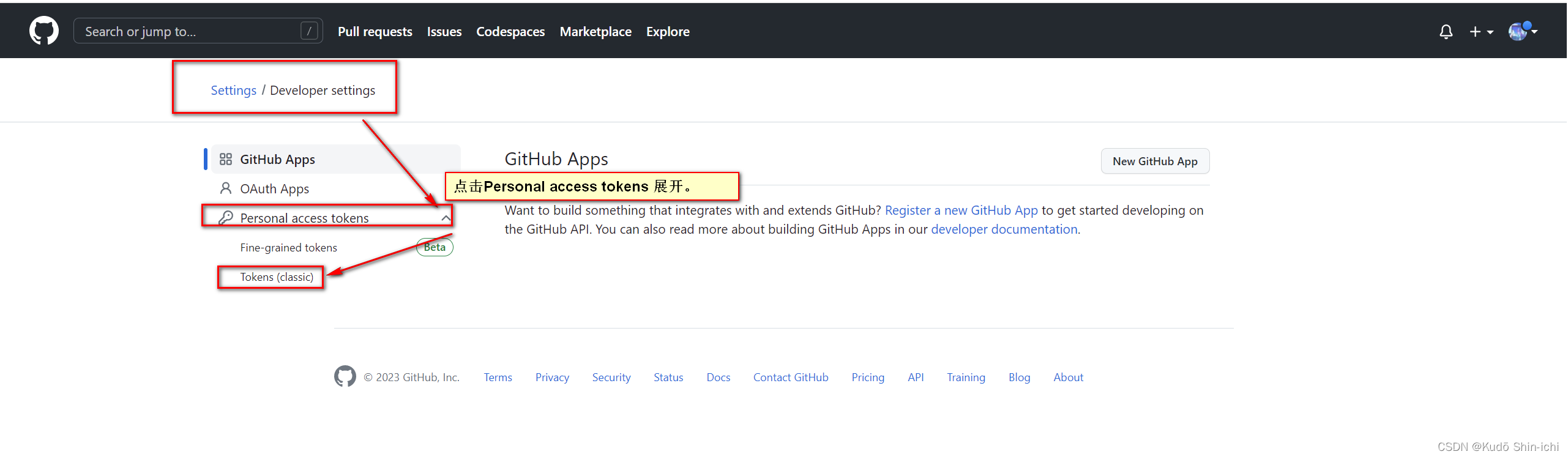1568x457 pixels.
Task: Focus the Search or jump to field
Action: pos(198,31)
